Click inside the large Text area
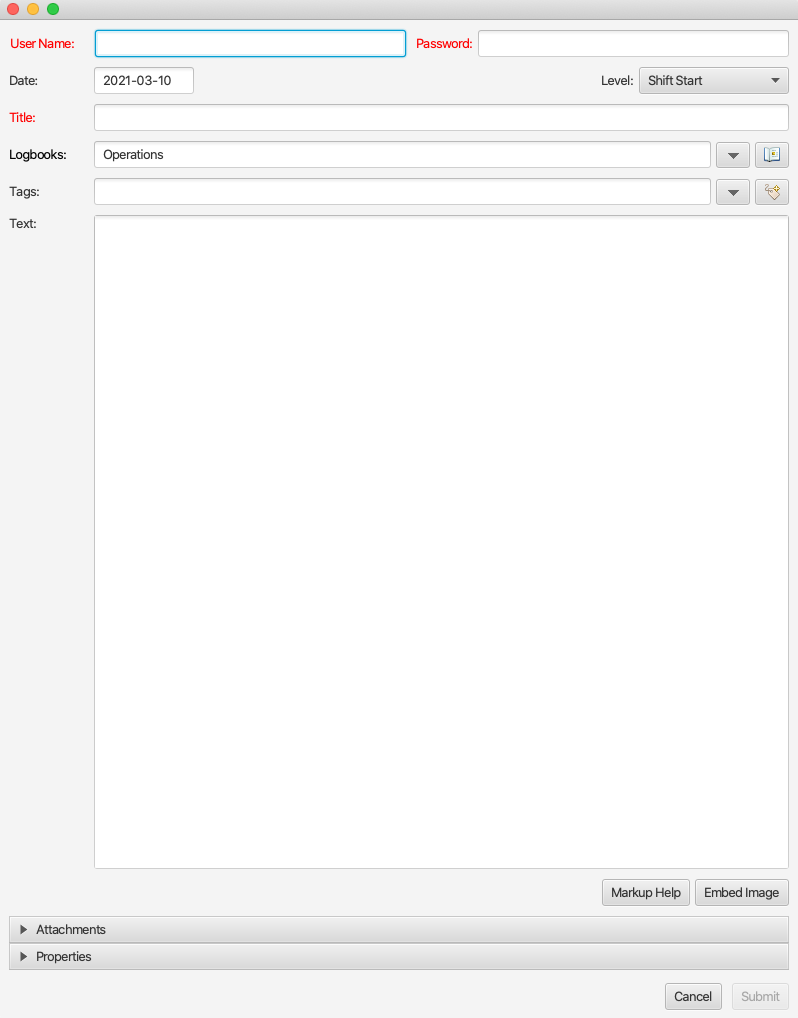Image resolution: width=798 pixels, height=1018 pixels. point(440,541)
